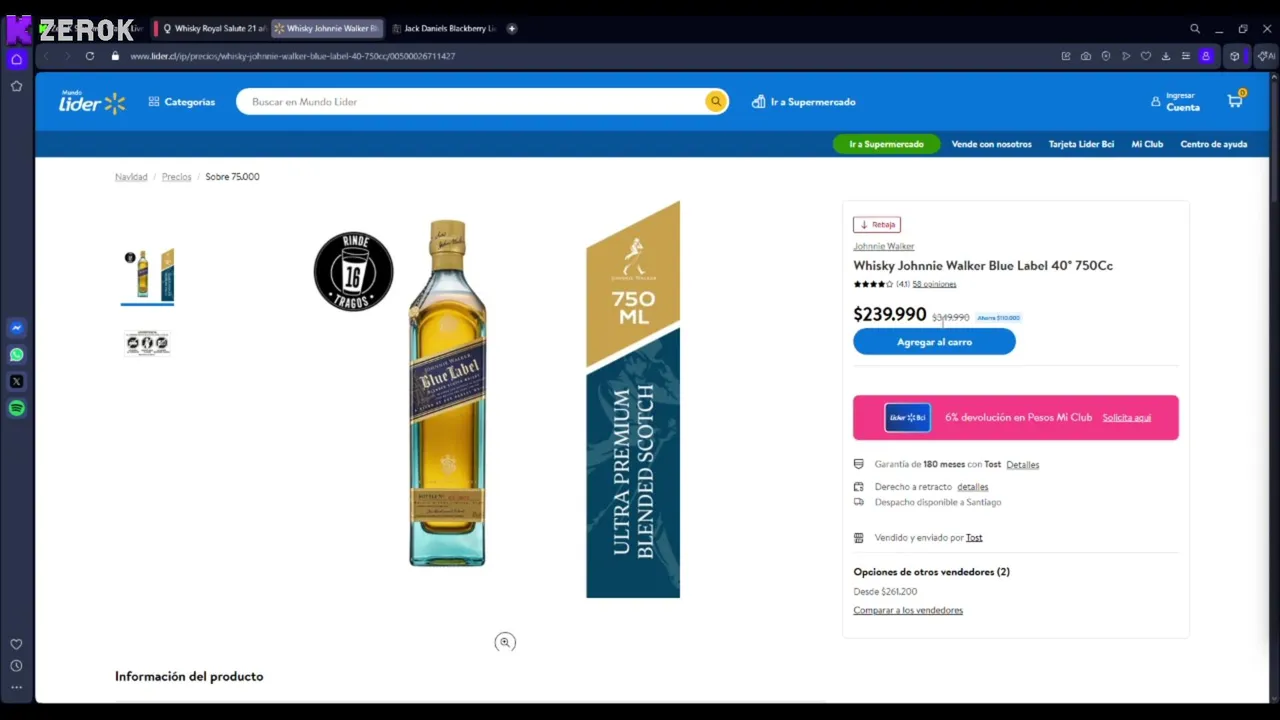Go to Precios breadcrumb

[x=177, y=177]
